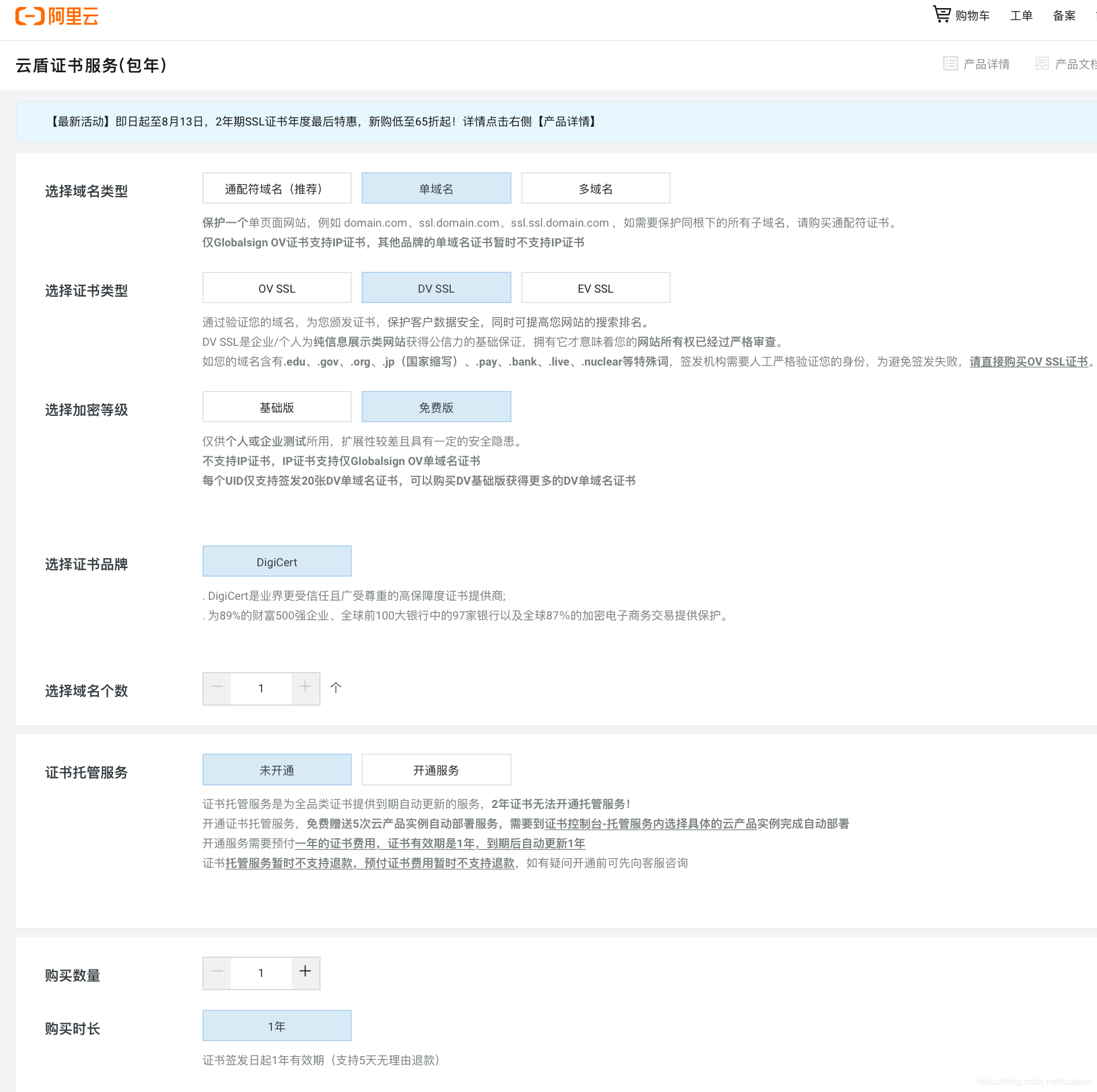Screen dimensions: 1097x1092
Task: Click the 每个UID仅支持签发20张DV单域名证书 note
Action: (x=419, y=481)
